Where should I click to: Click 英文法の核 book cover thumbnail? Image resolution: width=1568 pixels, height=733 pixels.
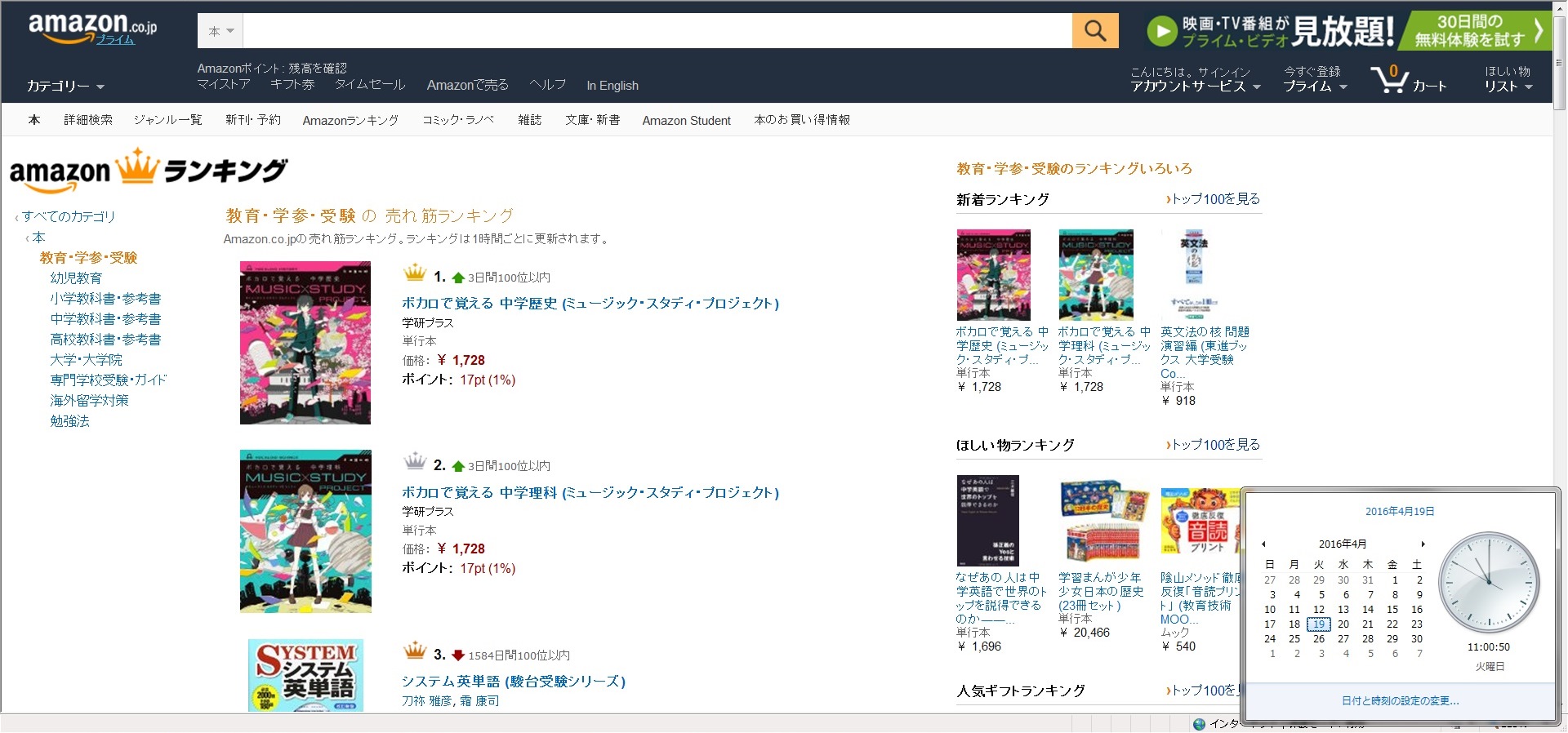pos(1194,275)
